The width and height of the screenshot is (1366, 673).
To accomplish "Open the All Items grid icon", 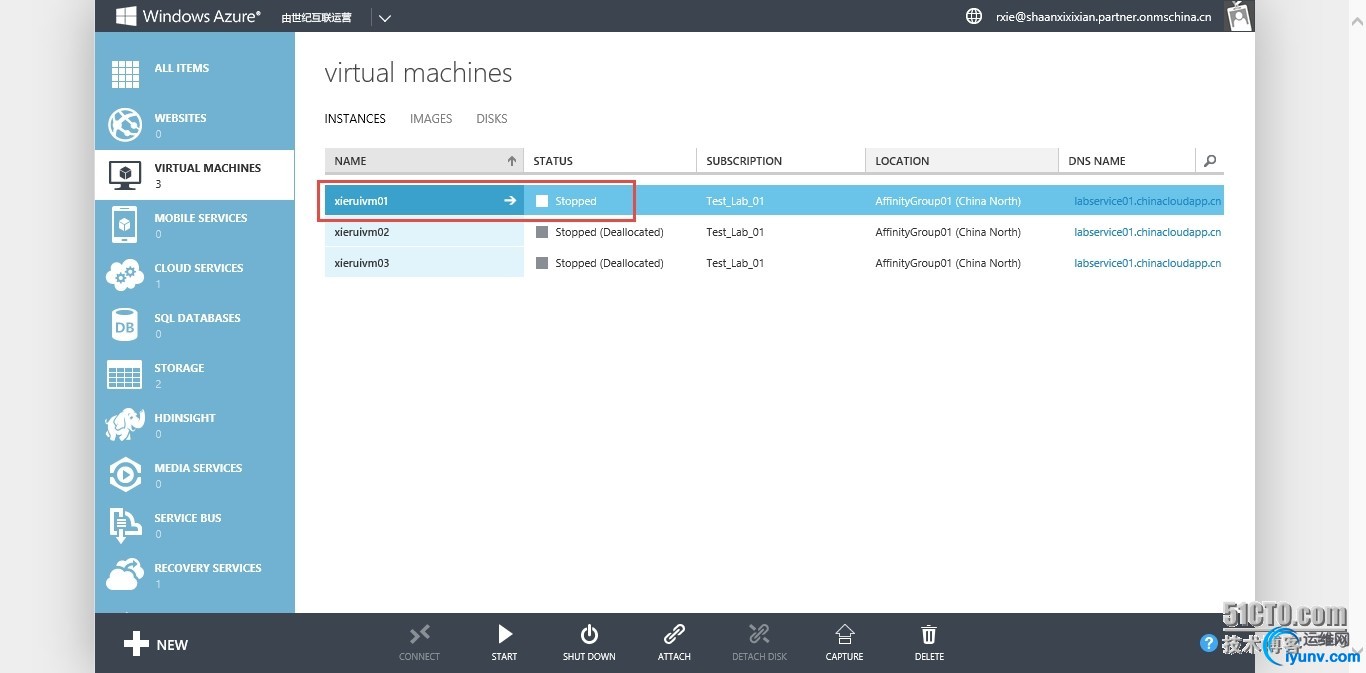I will point(125,75).
